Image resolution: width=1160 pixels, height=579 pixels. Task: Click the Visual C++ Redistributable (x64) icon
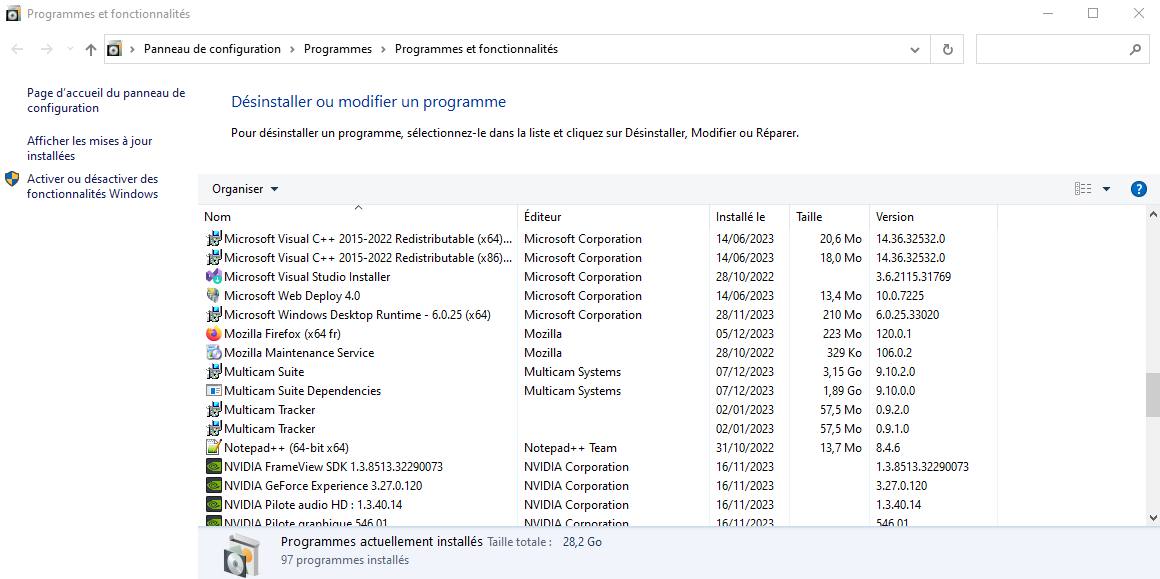click(213, 239)
